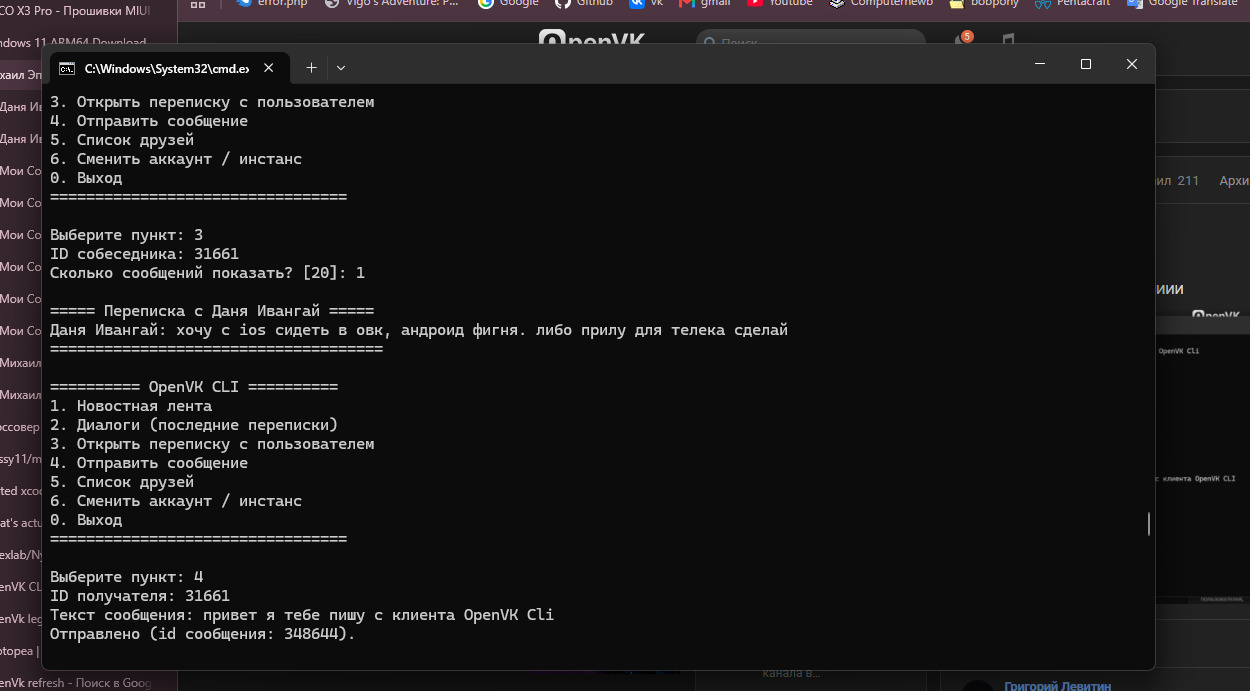Click 'Отправлено (id сообщения: 348644).' line
Viewport: 1250px width, 691px height.
pyautogui.click(x=203, y=634)
